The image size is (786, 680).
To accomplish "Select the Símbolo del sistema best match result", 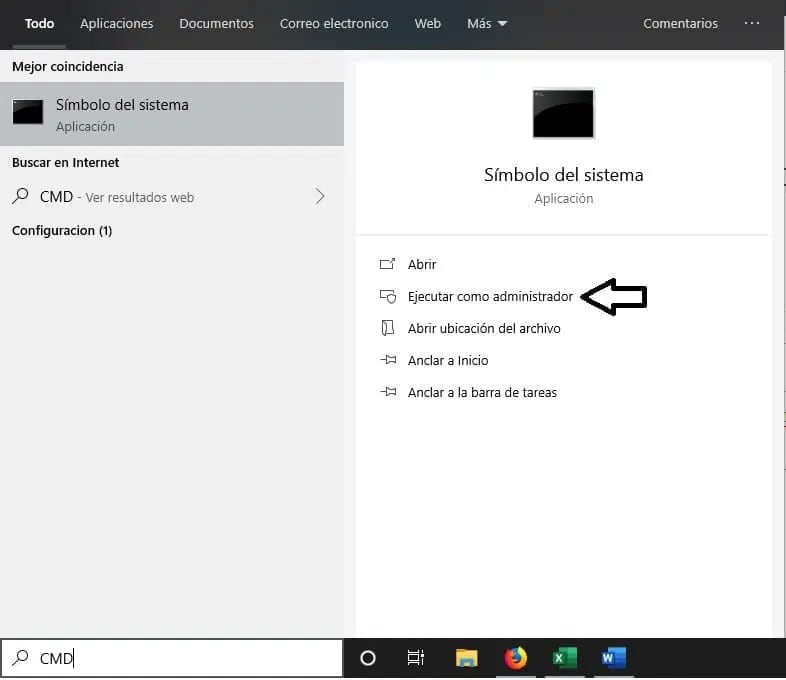I will [x=172, y=114].
